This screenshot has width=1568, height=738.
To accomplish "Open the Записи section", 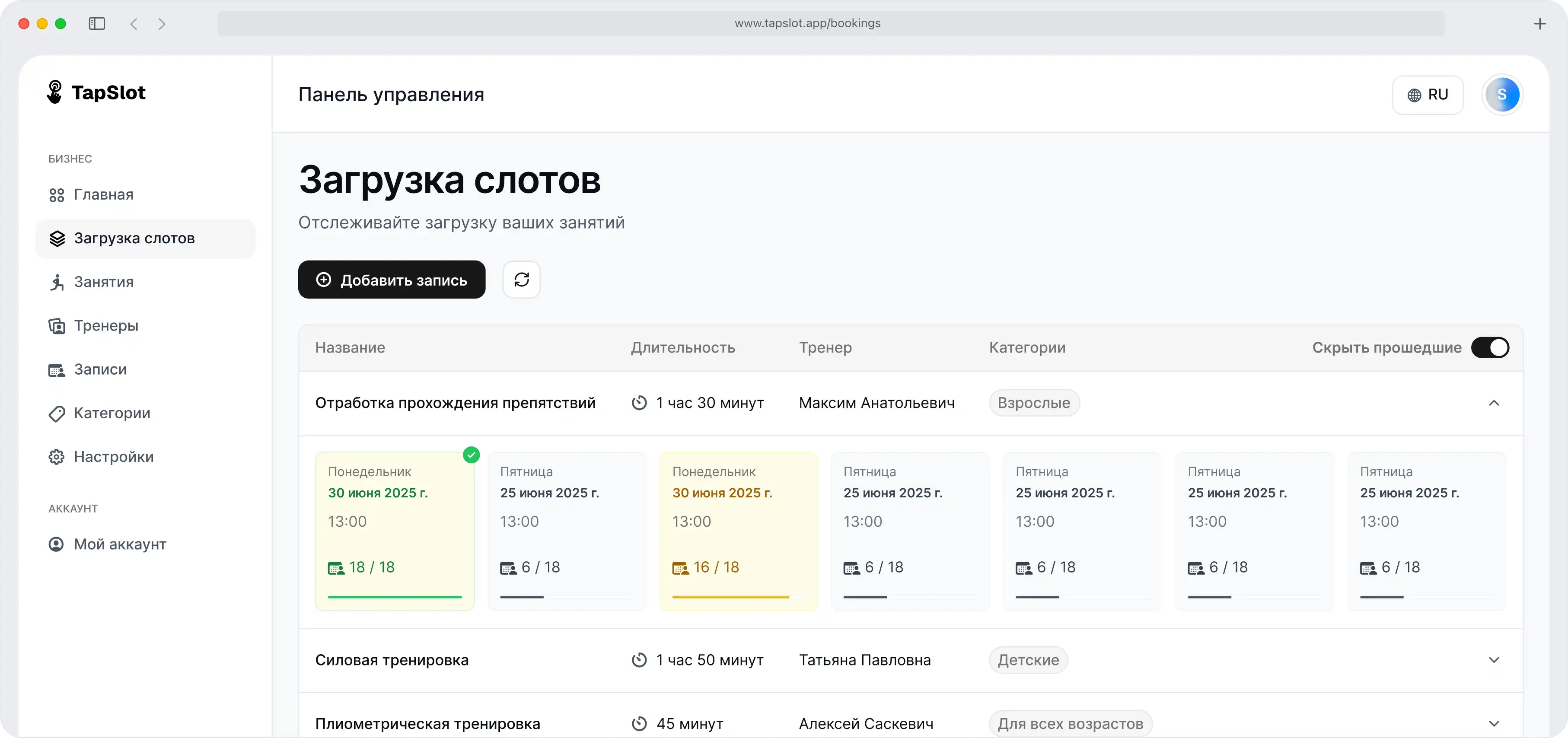I will [x=146, y=370].
